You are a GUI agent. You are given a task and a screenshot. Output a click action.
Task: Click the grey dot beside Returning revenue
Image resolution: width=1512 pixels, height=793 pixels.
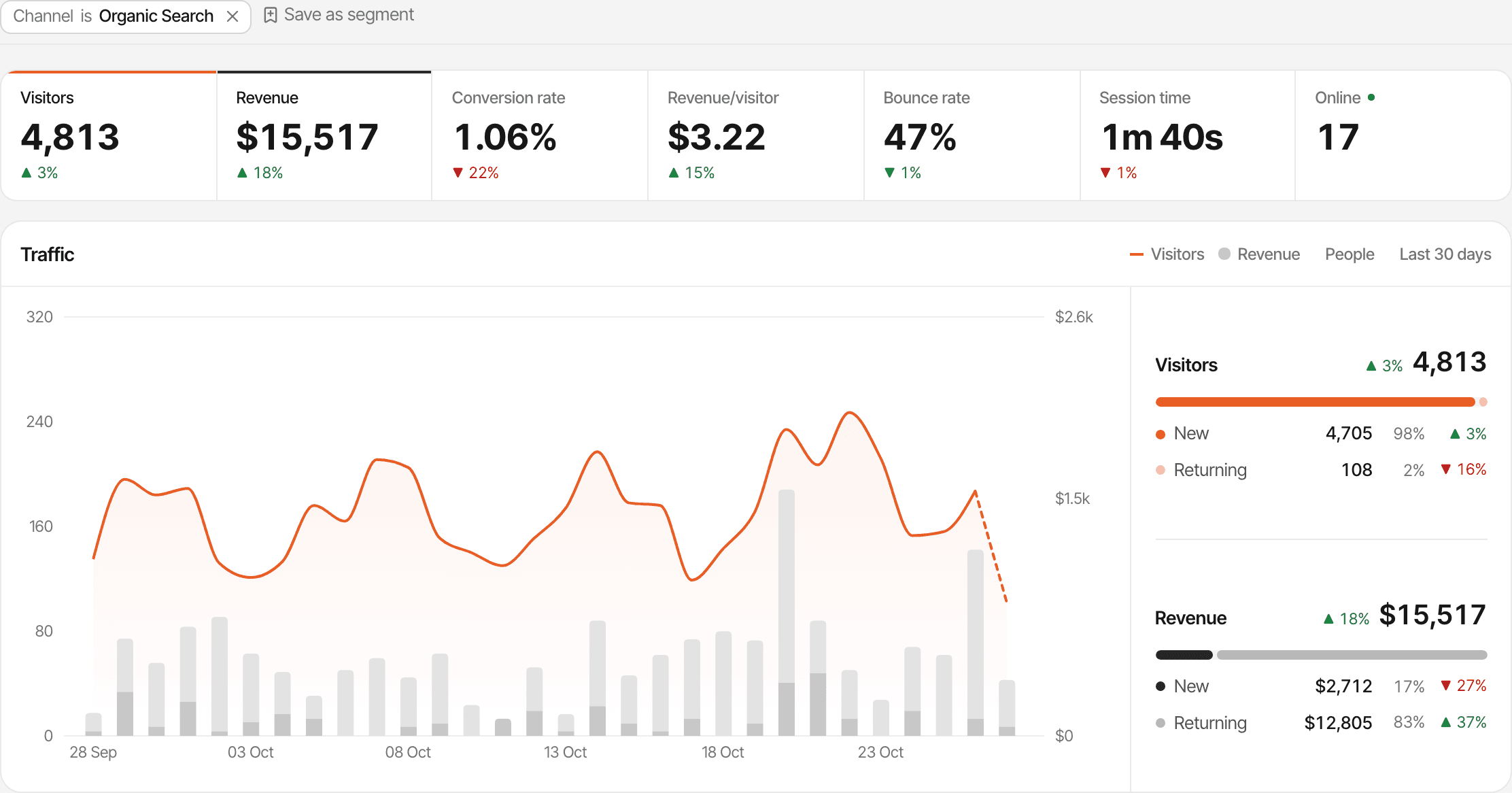(1161, 723)
